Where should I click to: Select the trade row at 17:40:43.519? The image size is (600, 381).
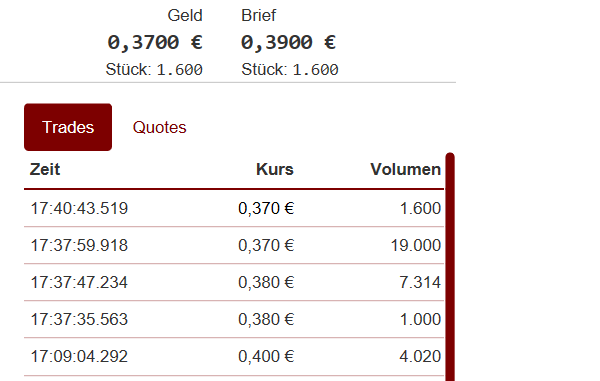tap(234, 208)
